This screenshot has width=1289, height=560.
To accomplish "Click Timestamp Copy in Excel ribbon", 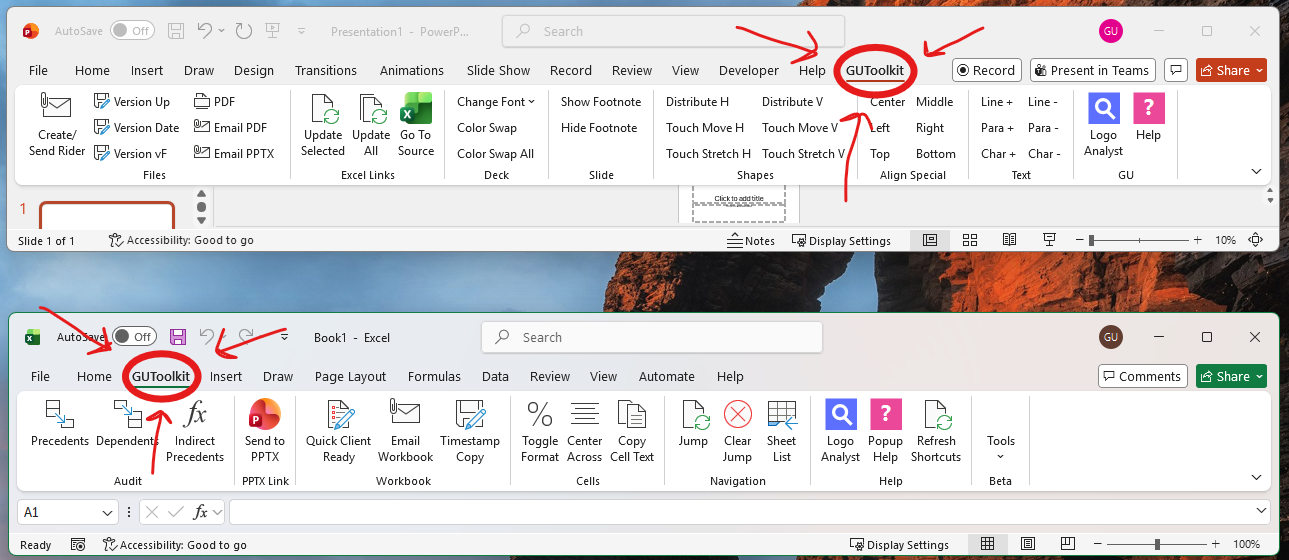I will pos(470,431).
